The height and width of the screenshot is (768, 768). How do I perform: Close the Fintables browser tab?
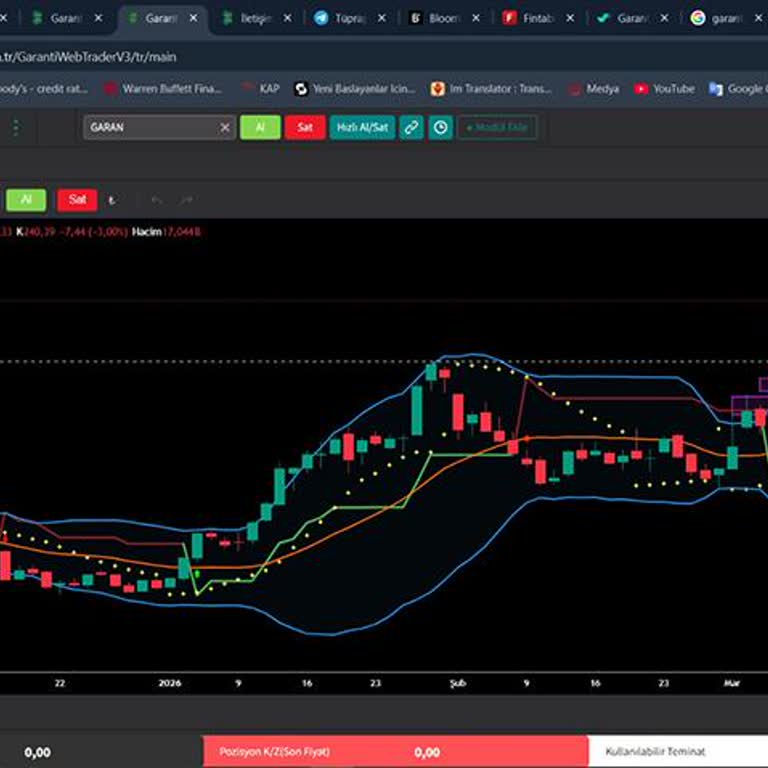pos(570,19)
